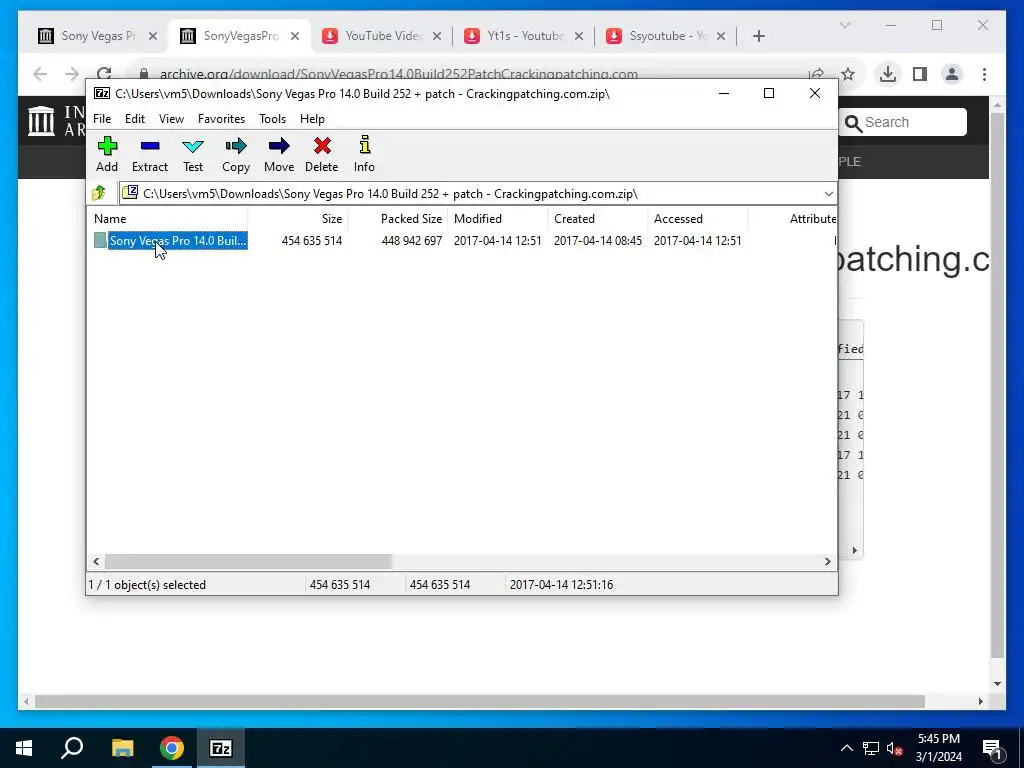Open Chrome tab search chevron
The image size is (1024, 768).
844,25
